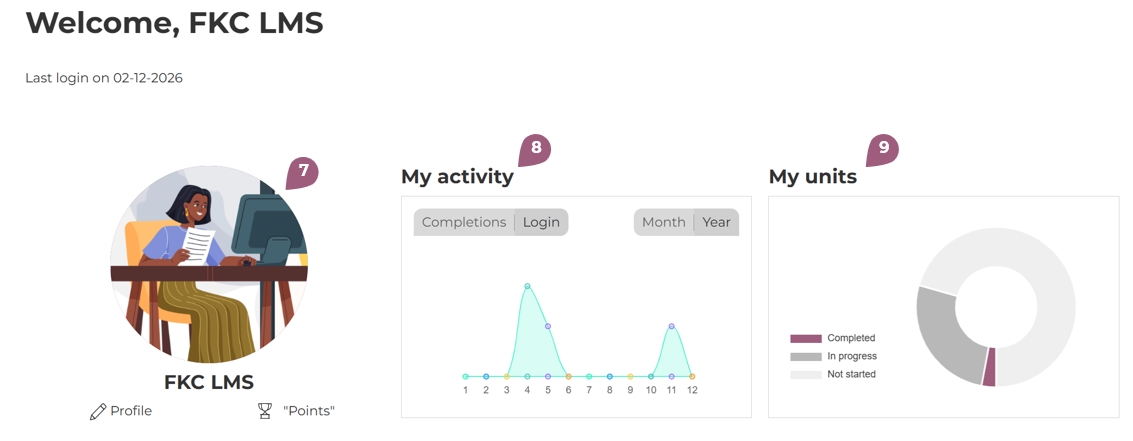Open the Profile link
This screenshot has height=441, width=1133.
[x=131, y=411]
